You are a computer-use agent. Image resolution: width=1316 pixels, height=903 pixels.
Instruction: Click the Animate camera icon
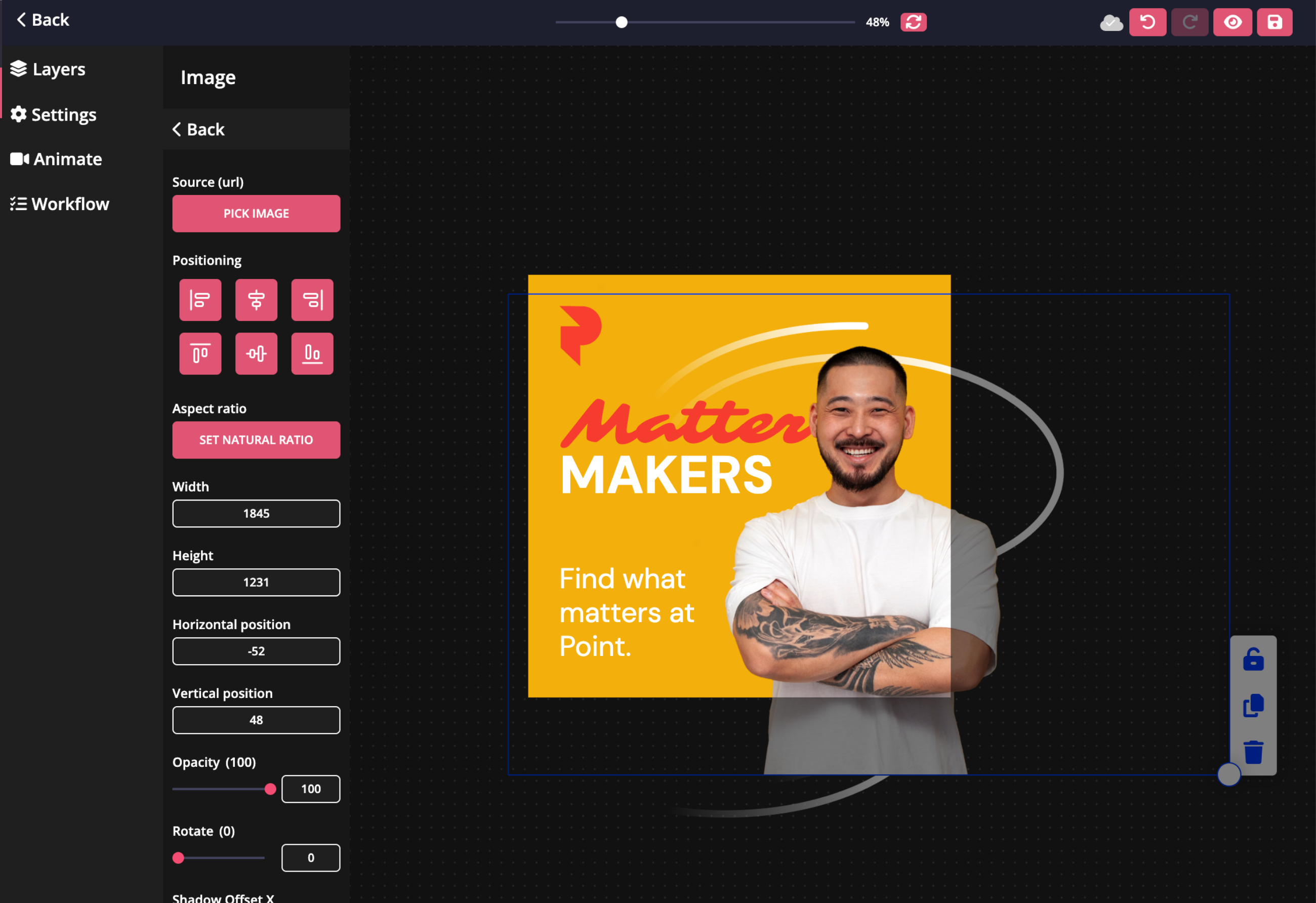20,159
